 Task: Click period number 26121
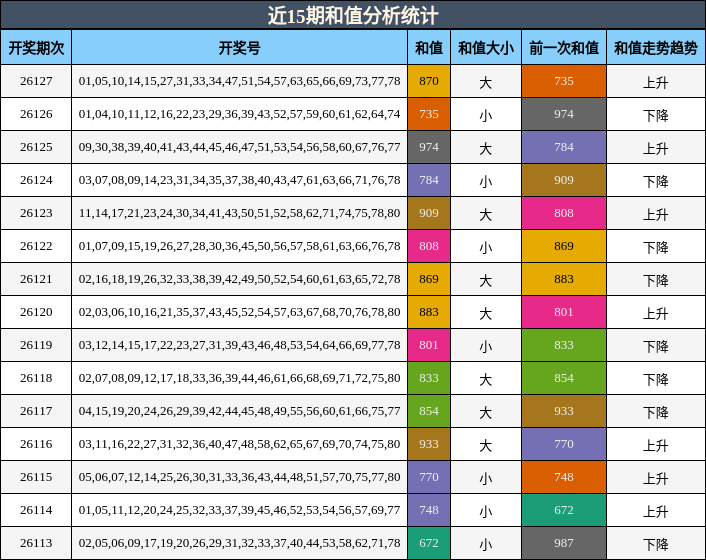tap(36, 279)
